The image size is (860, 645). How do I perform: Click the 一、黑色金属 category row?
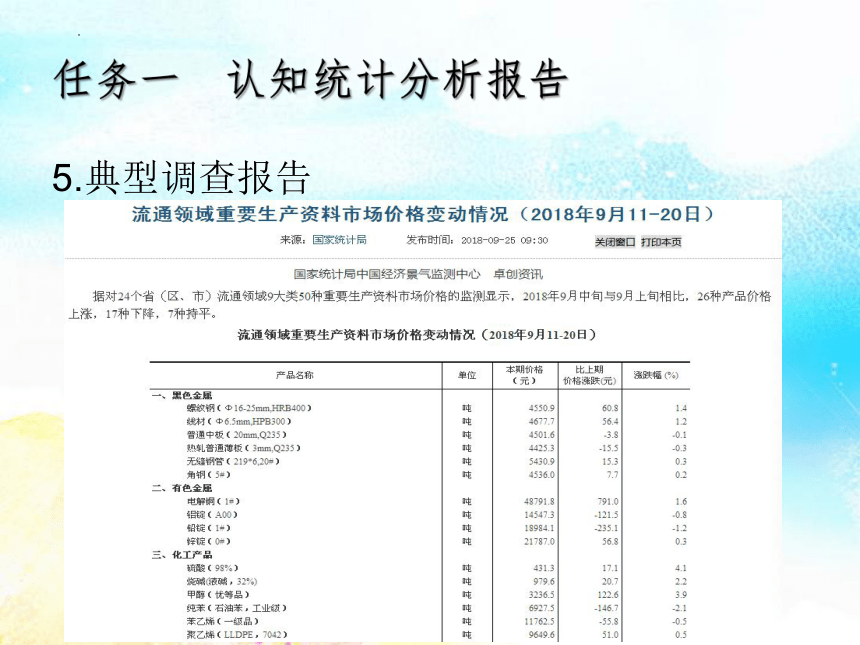coord(182,395)
